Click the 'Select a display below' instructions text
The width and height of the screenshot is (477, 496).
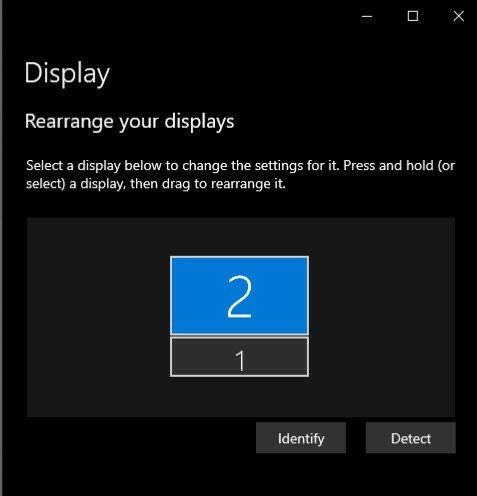point(240,174)
